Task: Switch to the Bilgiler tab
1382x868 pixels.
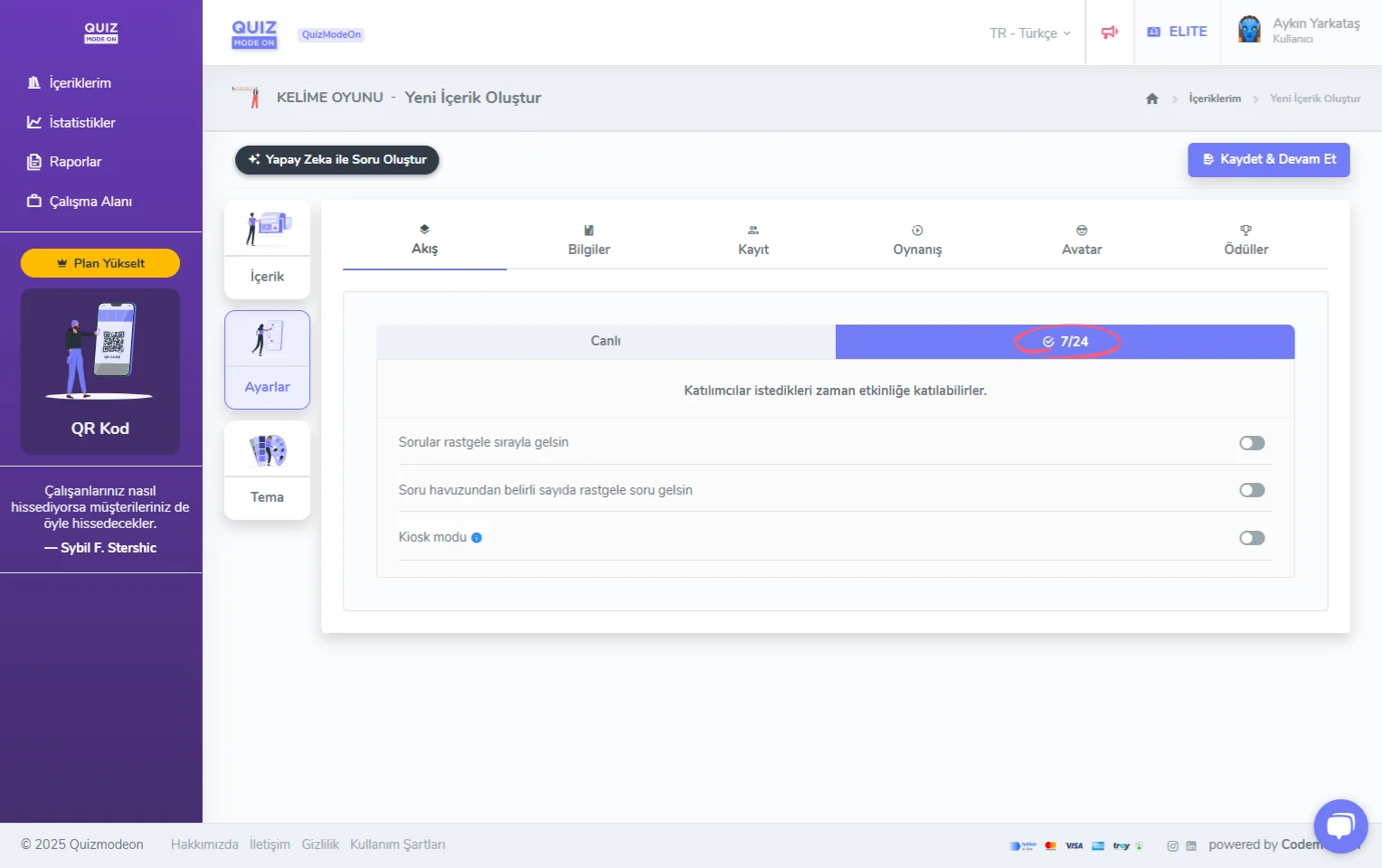Action: [x=589, y=241]
